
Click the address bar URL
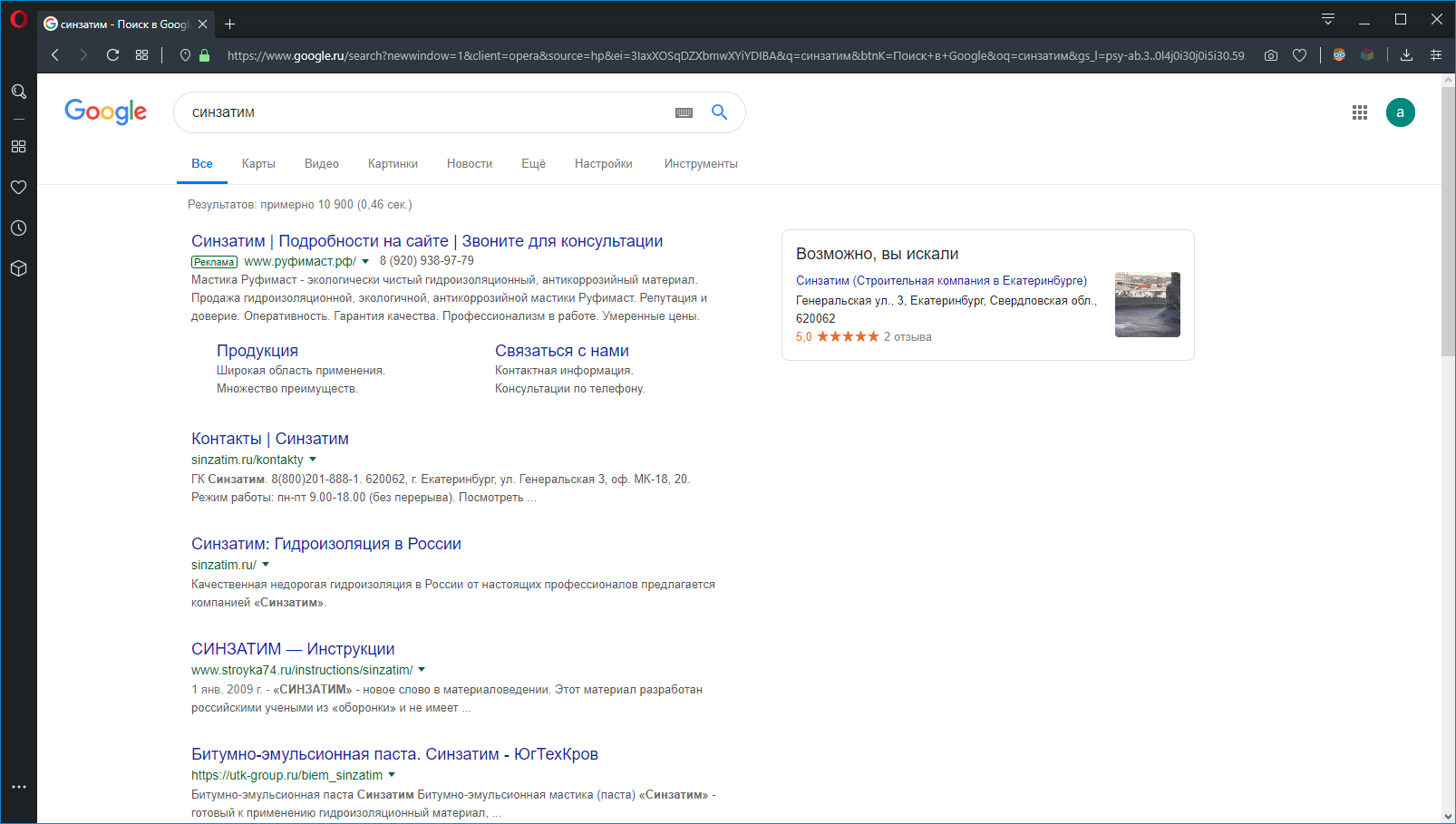[736, 55]
